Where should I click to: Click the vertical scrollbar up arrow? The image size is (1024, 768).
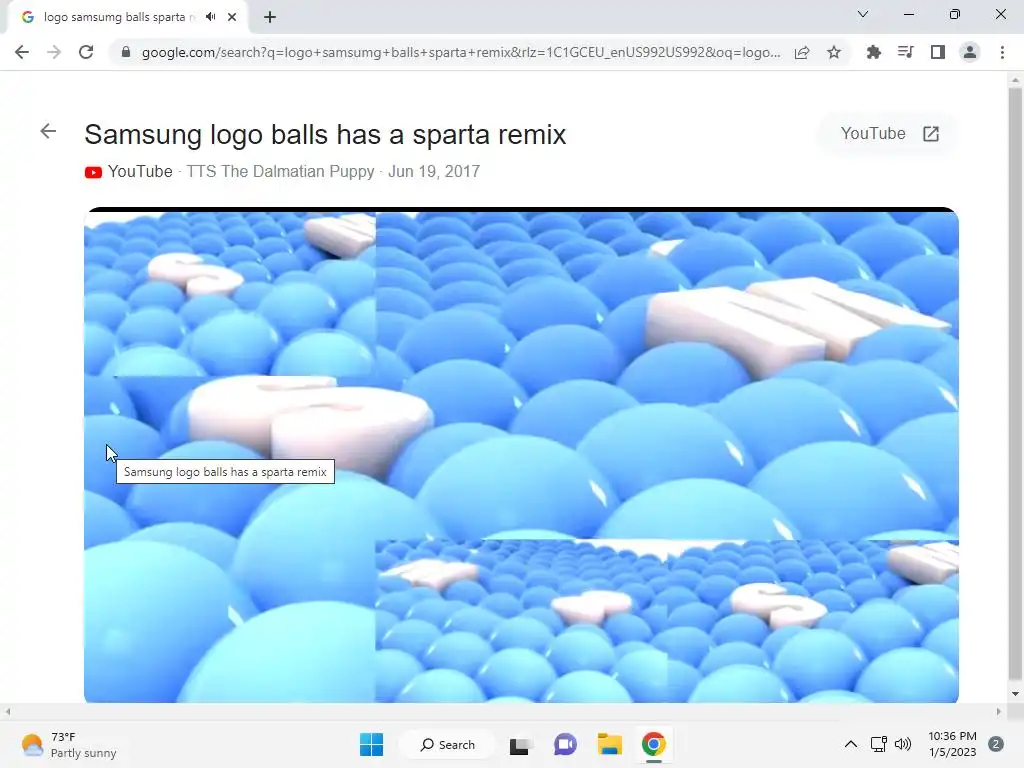pyautogui.click(x=1015, y=80)
